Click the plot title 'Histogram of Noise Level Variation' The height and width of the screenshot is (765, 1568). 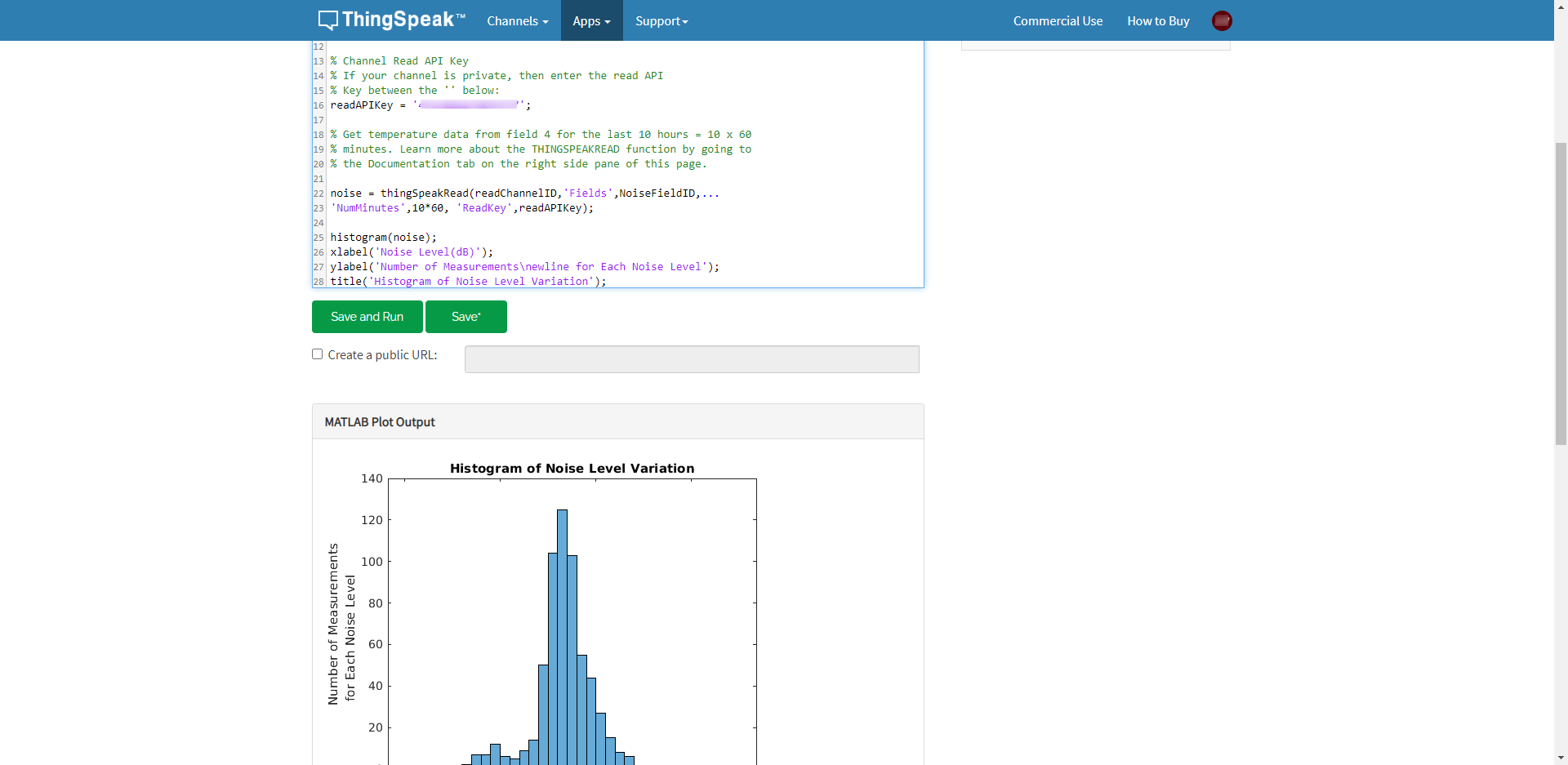572,468
